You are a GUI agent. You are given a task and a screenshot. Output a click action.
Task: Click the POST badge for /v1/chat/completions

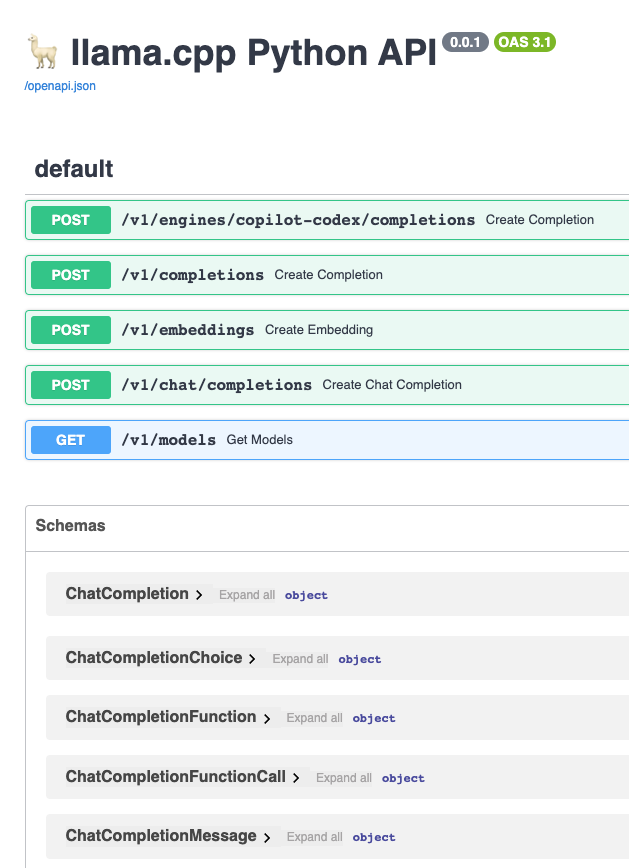click(x=70, y=384)
